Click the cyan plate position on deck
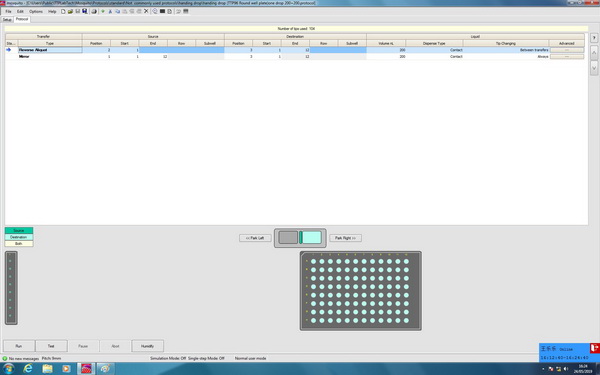Screen dimensions: 600x375 (312, 237)
